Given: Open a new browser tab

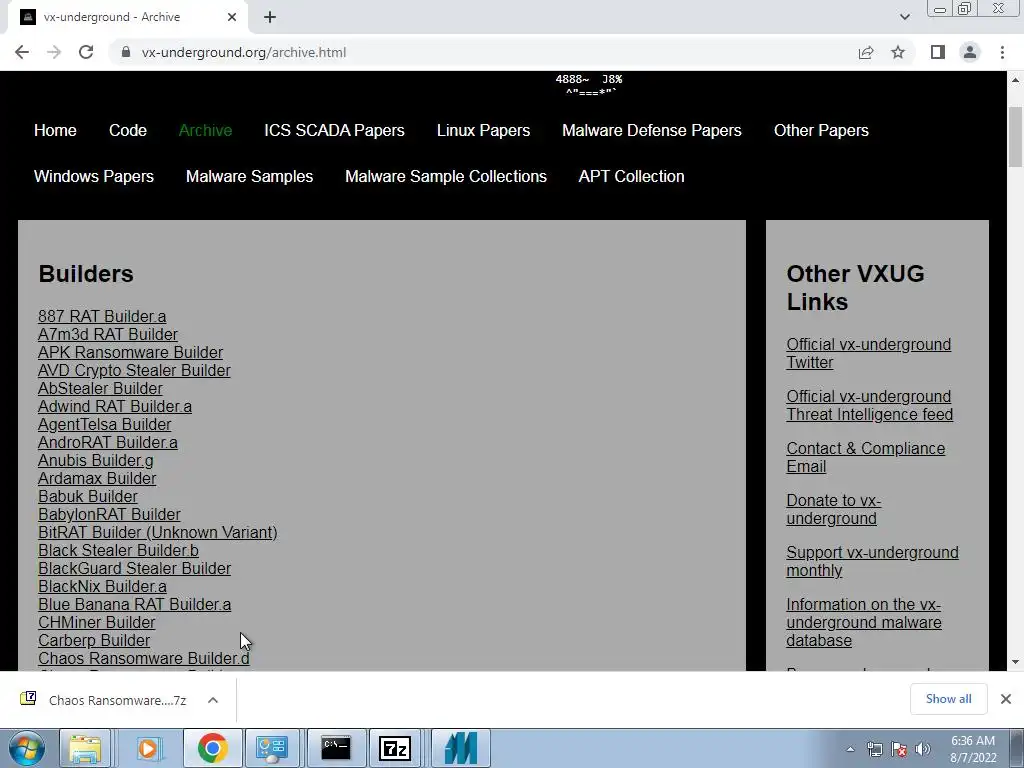Looking at the screenshot, I should [270, 17].
